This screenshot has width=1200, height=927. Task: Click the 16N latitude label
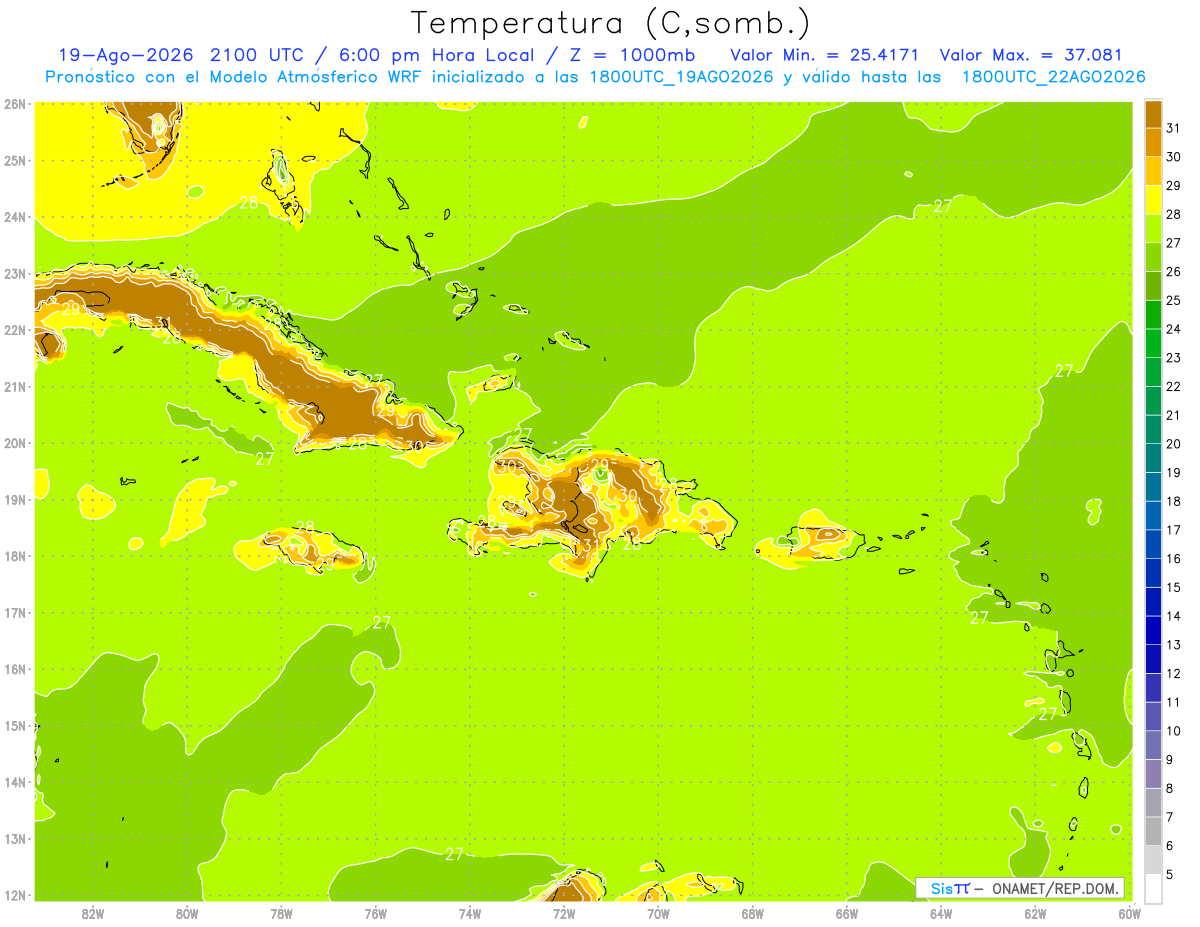pyautogui.click(x=14, y=669)
